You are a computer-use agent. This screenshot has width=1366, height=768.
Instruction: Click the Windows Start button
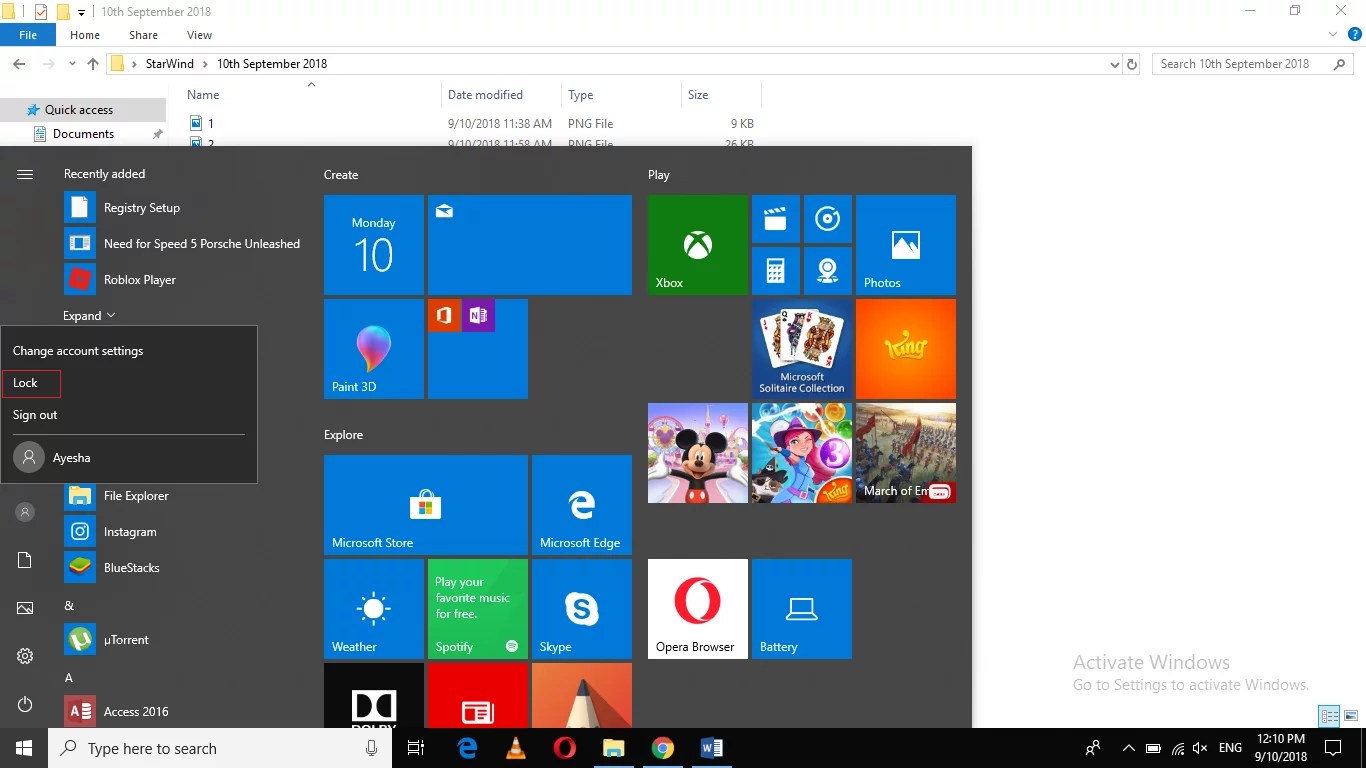click(x=24, y=748)
